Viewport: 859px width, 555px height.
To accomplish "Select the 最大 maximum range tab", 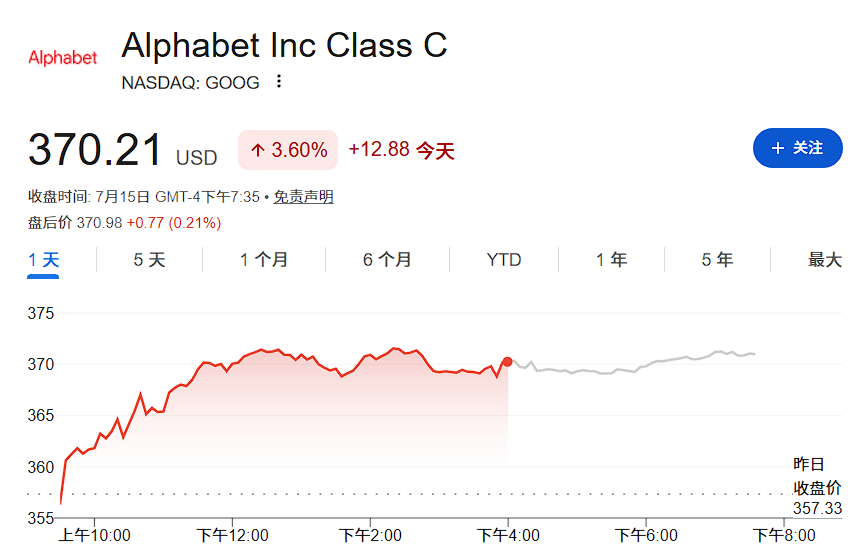I will pos(824,260).
